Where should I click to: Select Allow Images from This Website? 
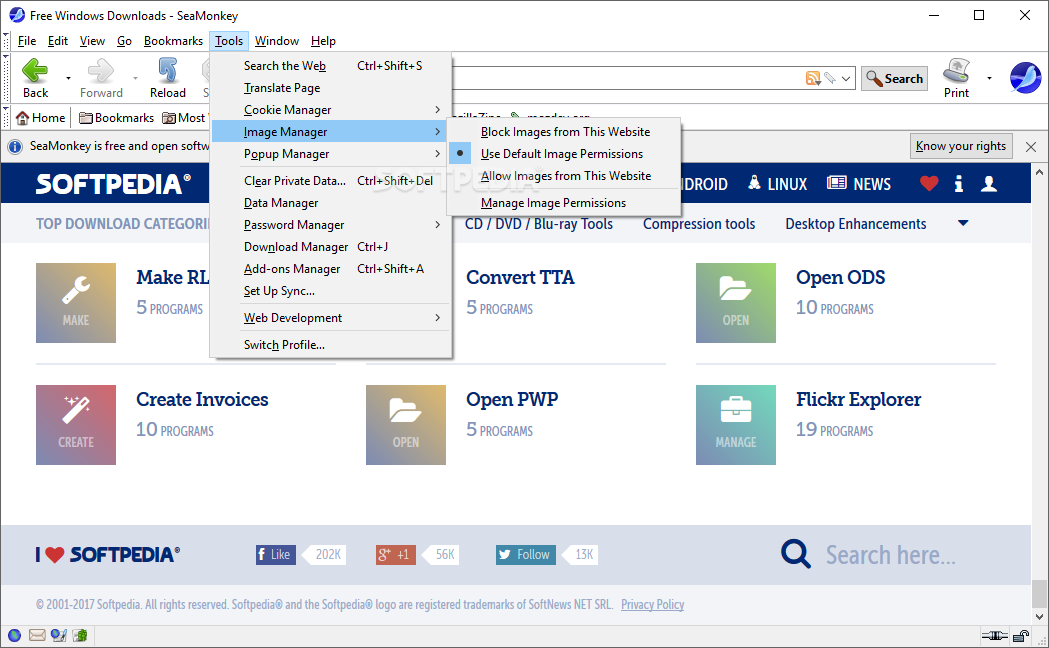[x=564, y=176]
